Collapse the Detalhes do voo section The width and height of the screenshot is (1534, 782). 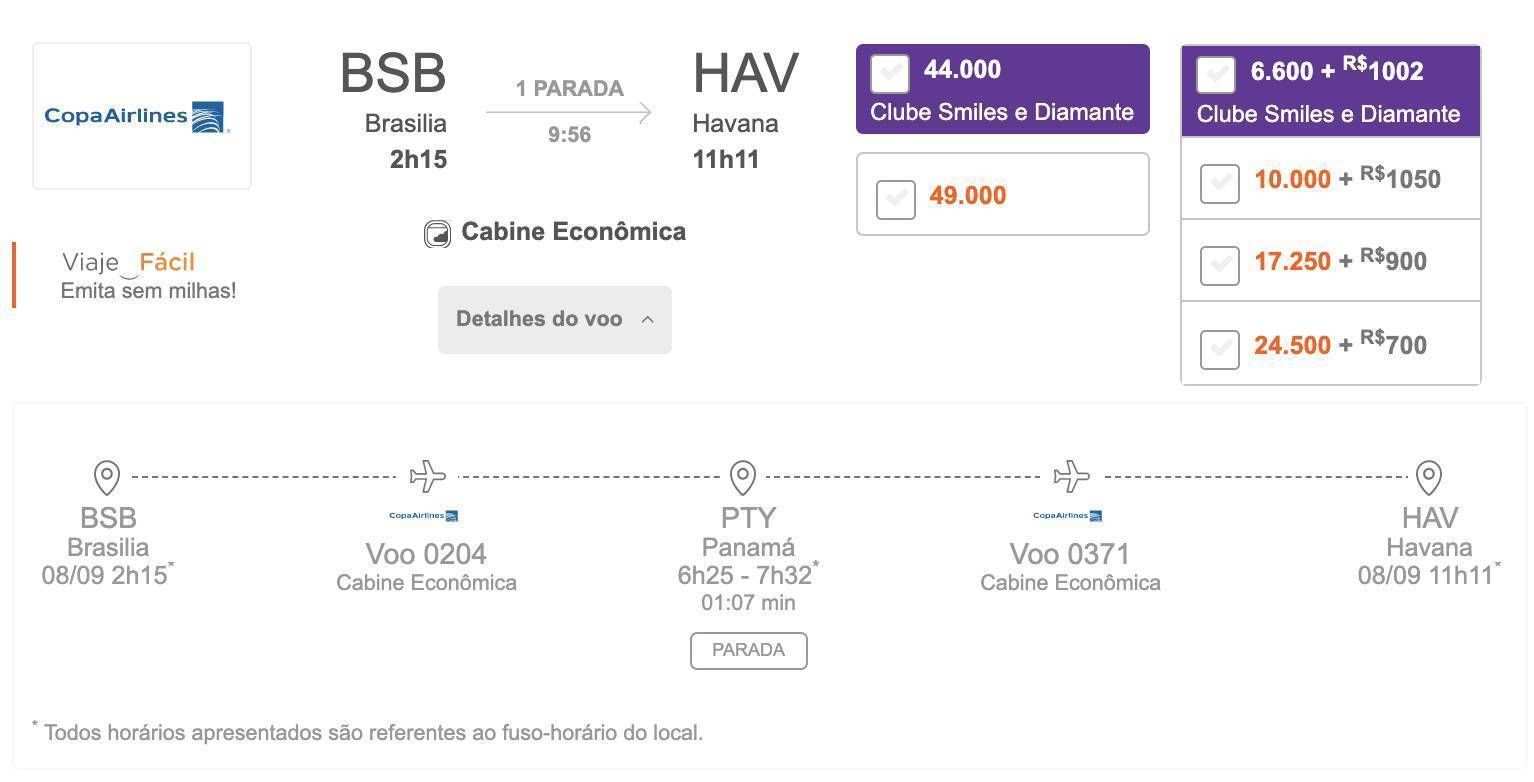tap(555, 320)
